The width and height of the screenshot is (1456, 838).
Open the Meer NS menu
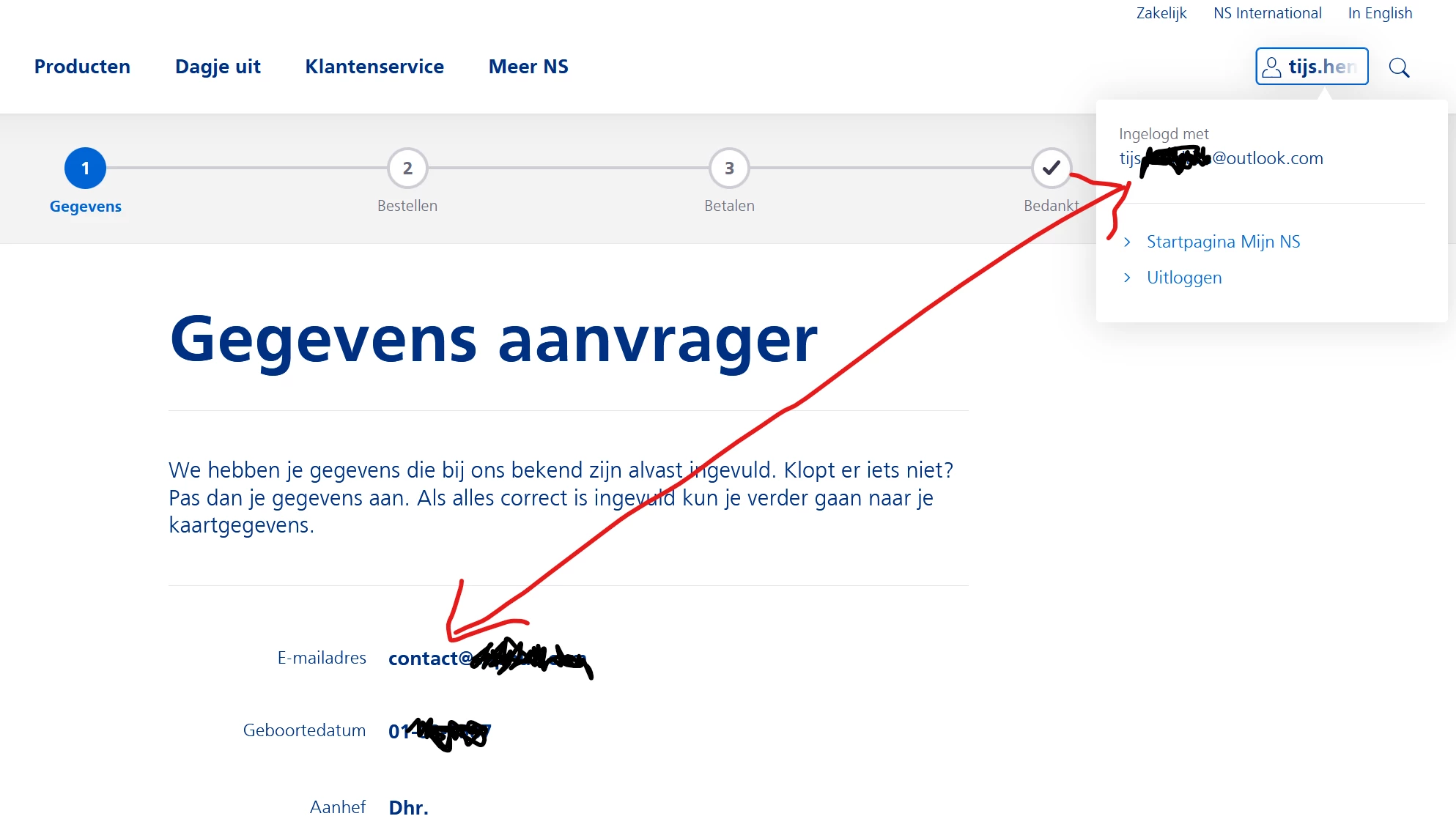click(x=528, y=67)
